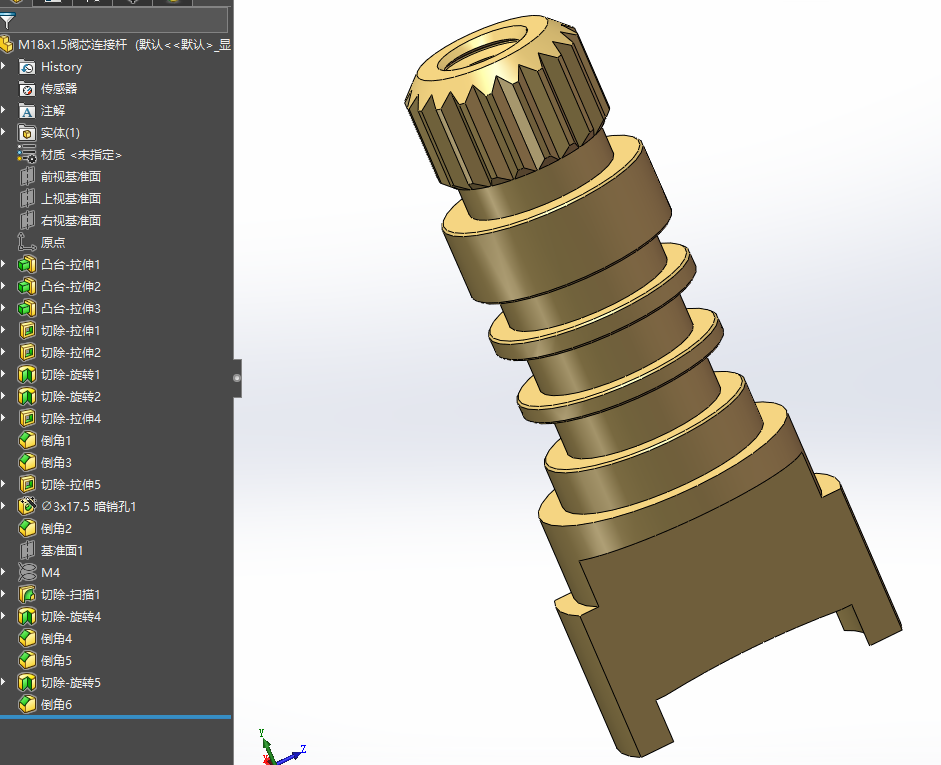This screenshot has width=941, height=765.
Task: Click the 注解 annotations icon
Action: [27, 111]
